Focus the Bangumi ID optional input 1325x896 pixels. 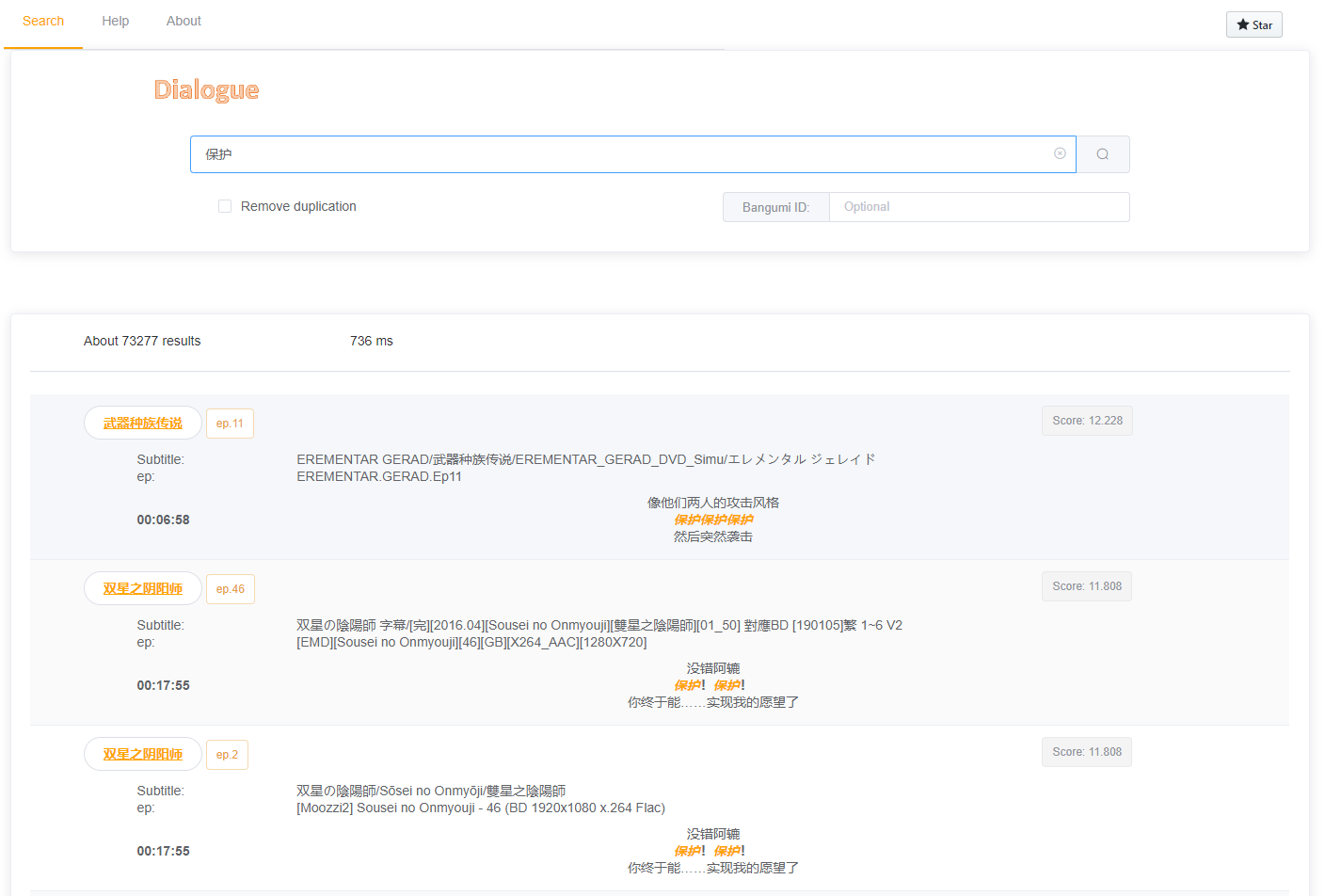(979, 207)
